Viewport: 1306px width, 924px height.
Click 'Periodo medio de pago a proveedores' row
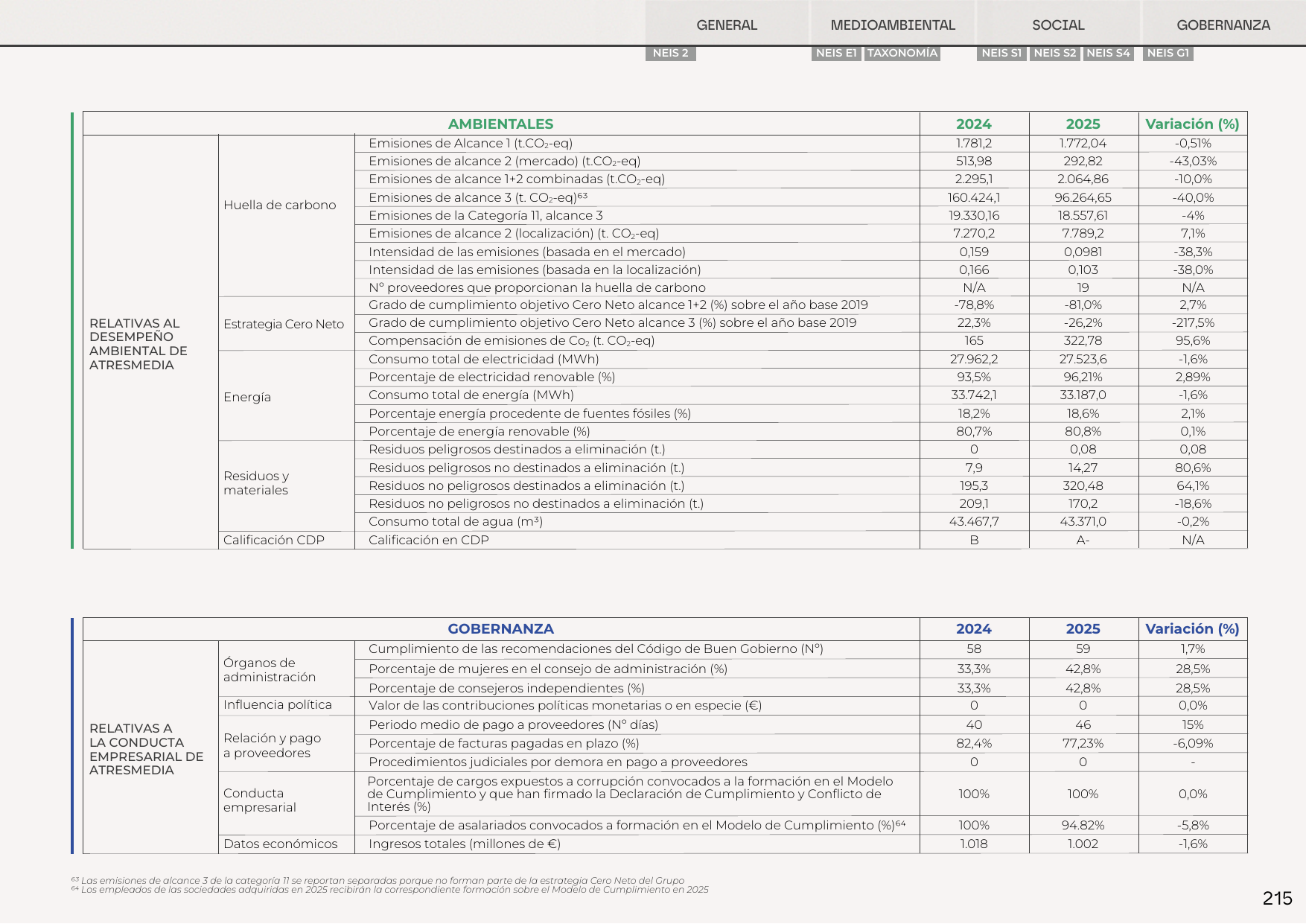tap(513, 724)
